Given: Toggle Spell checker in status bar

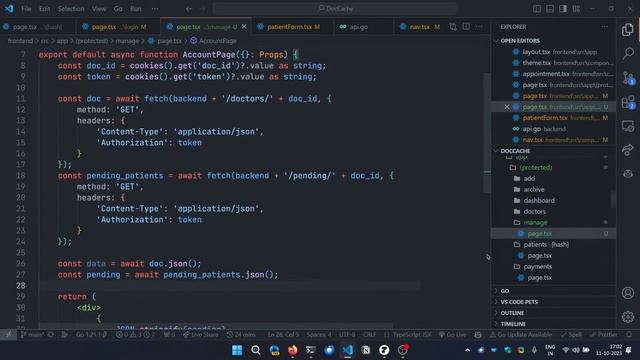Looking at the screenshot, I should (x=571, y=335).
